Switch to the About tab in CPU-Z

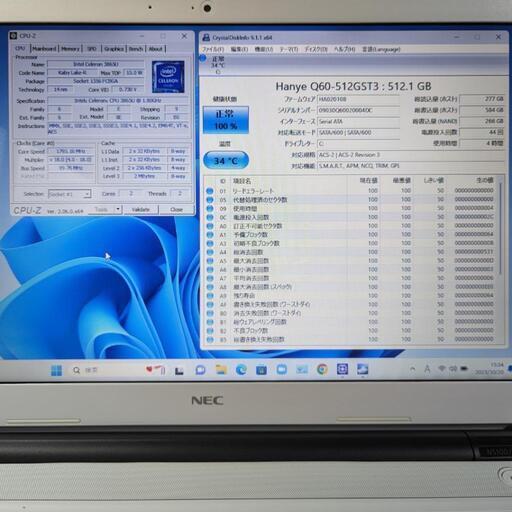(x=155, y=49)
